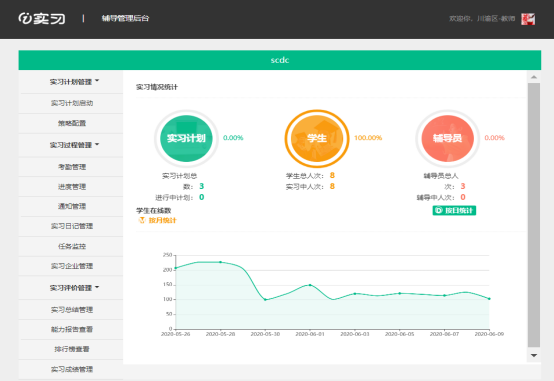Open 排行榜查看 in sidebar

71,349
